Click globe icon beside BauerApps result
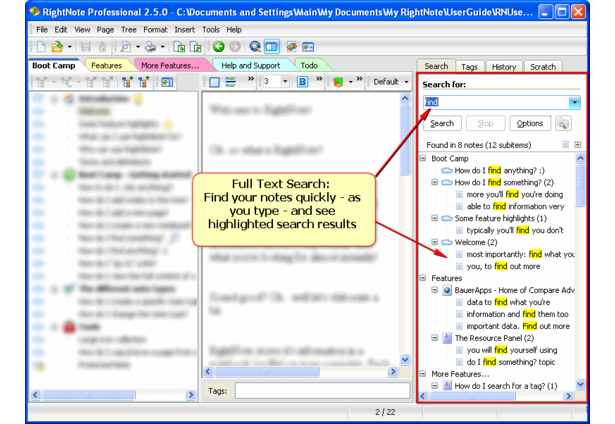615x424 pixels. (447, 290)
